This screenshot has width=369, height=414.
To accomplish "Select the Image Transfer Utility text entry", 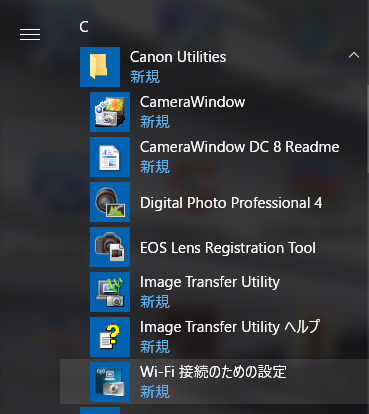I will [x=210, y=282].
